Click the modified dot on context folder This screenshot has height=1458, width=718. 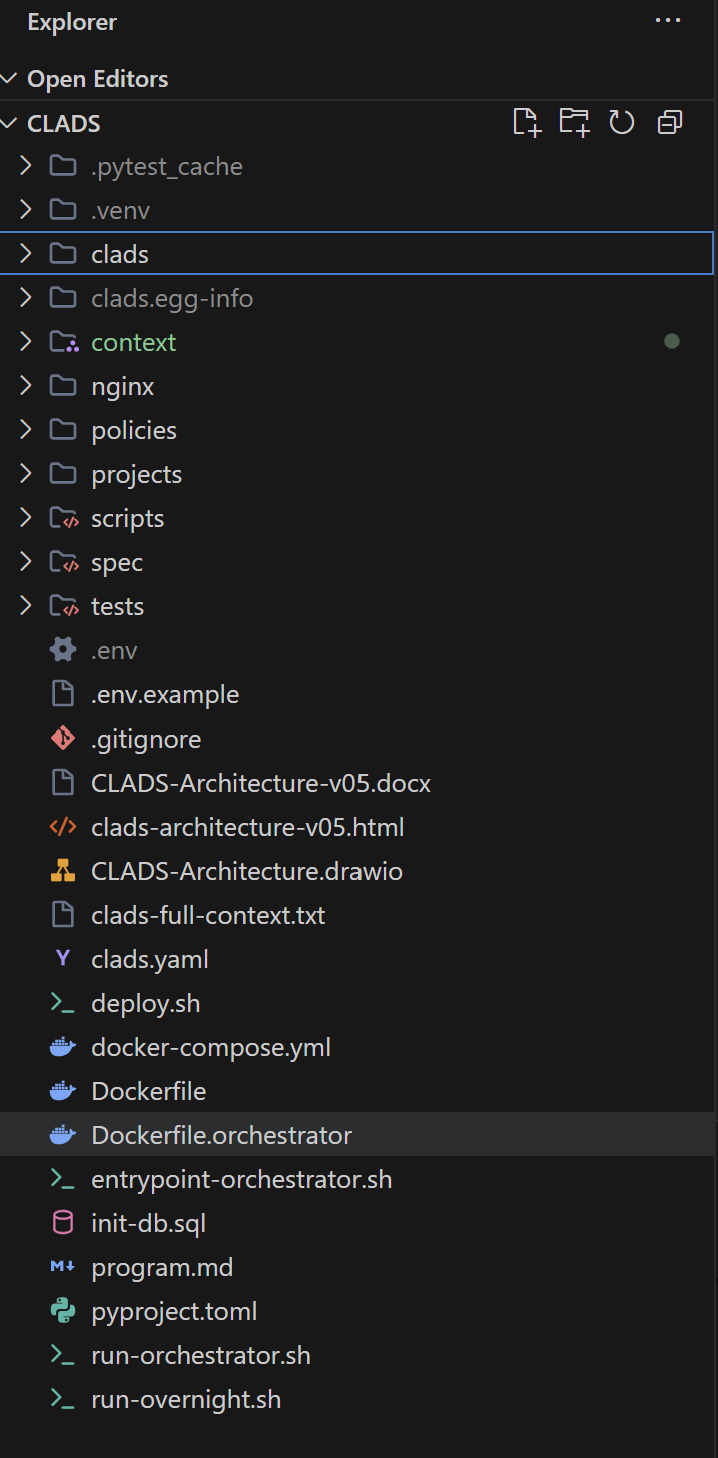(x=672, y=342)
